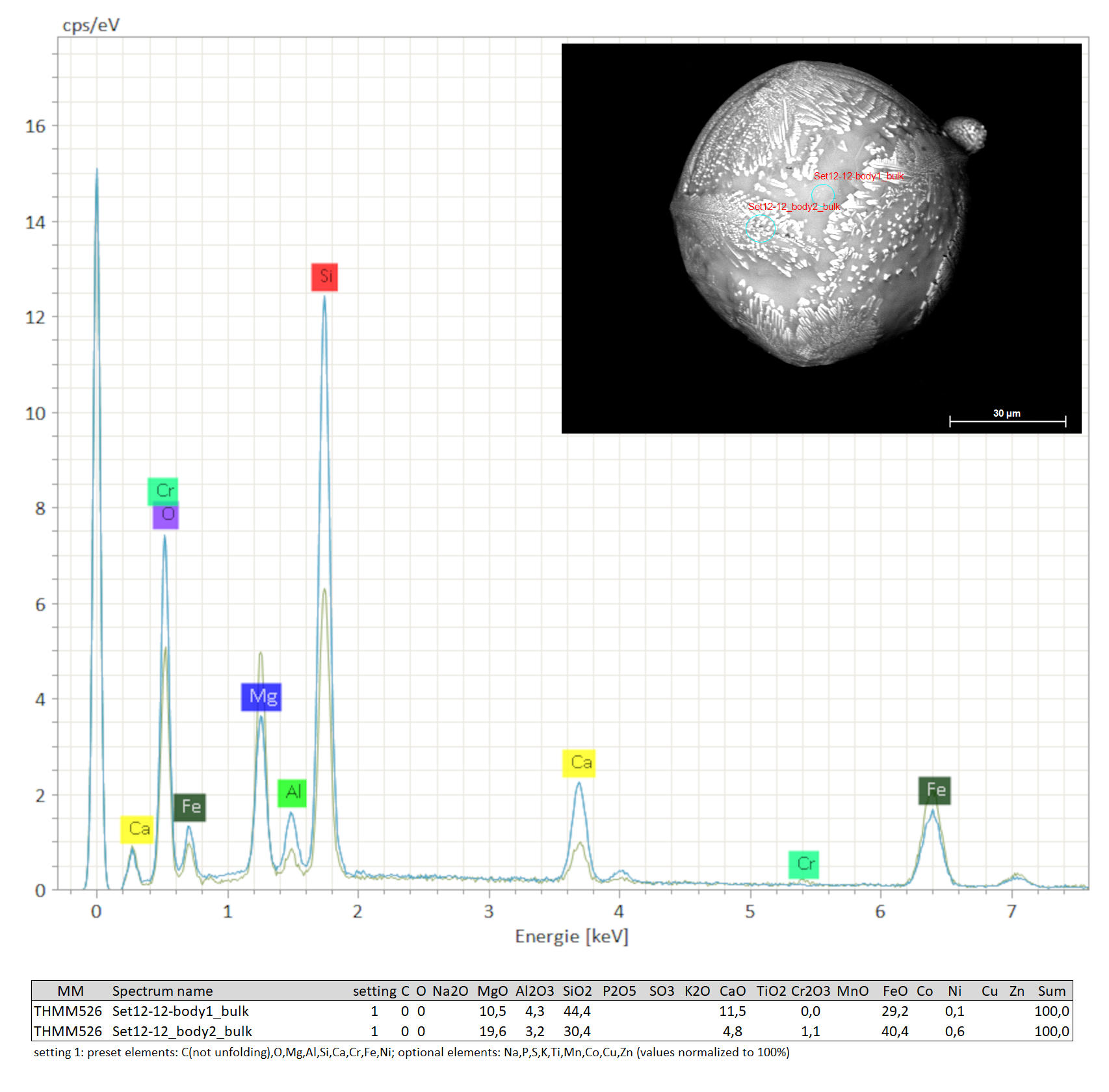Click the Set12-12_body2_bulk annotation in the SEM image

pos(794,207)
